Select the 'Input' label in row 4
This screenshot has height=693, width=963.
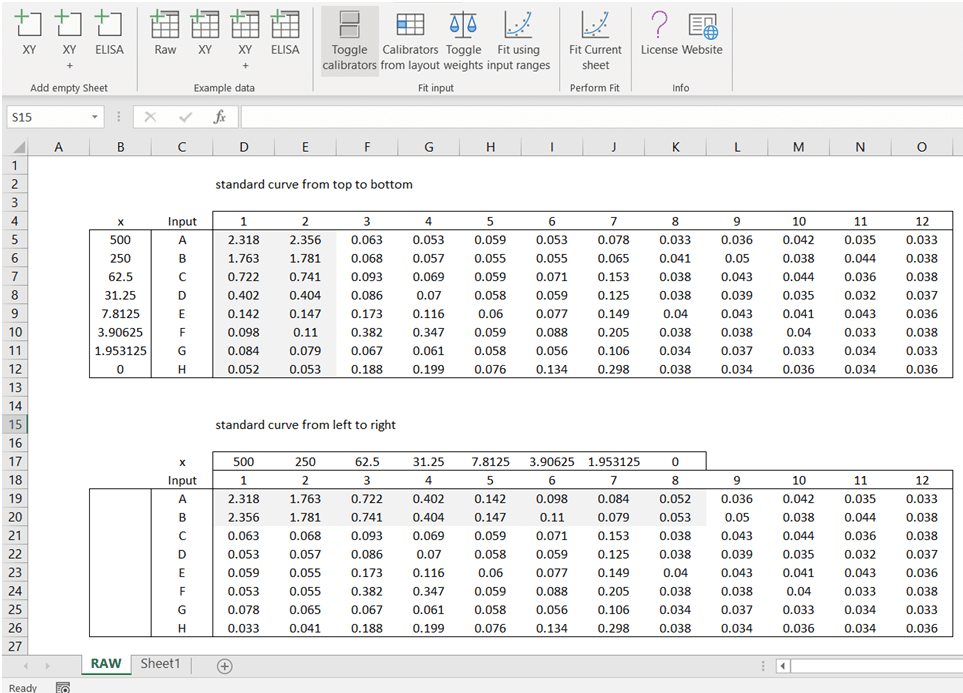point(182,221)
